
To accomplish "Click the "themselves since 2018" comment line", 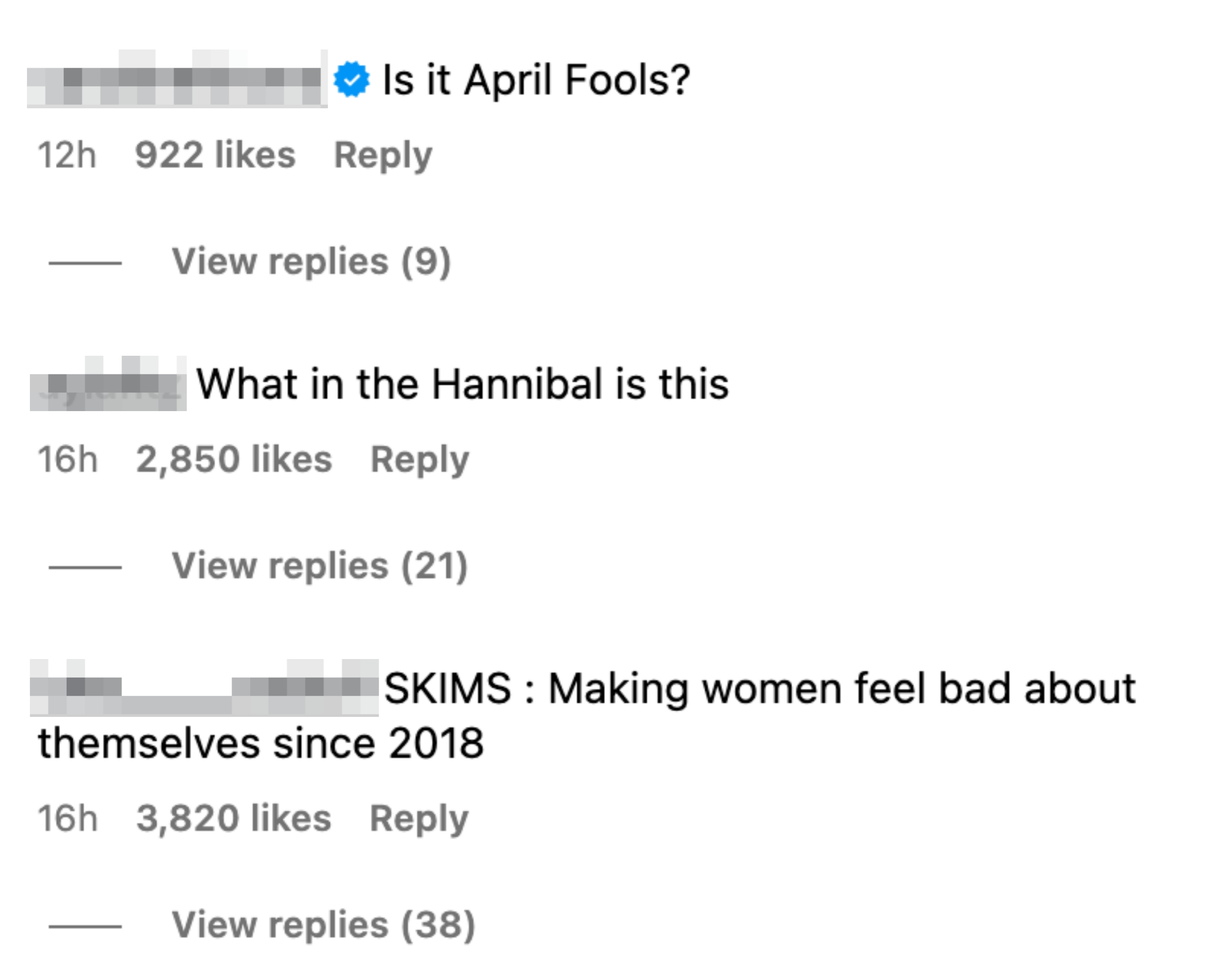I will tap(261, 743).
